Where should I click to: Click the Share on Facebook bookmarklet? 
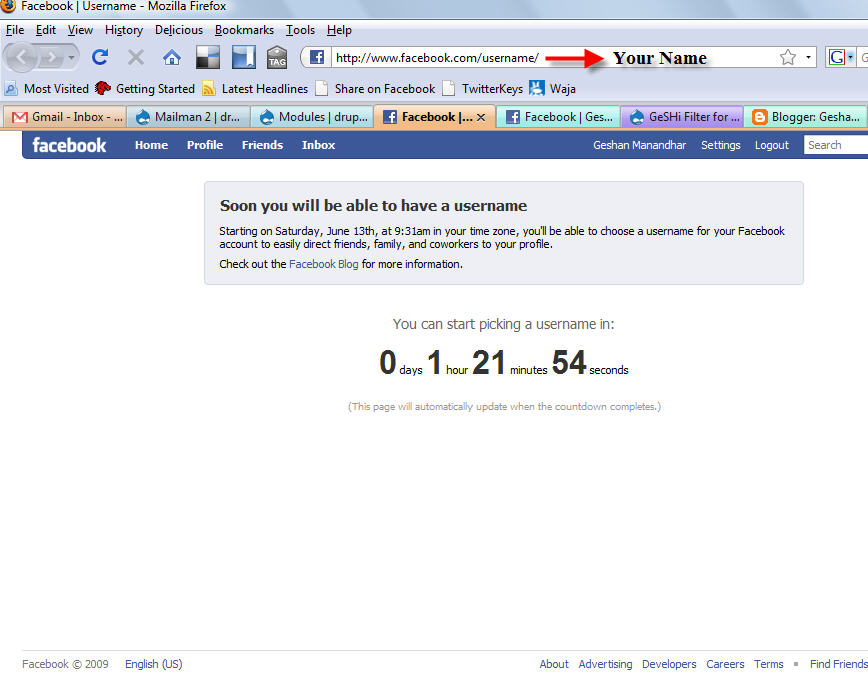tap(375, 89)
